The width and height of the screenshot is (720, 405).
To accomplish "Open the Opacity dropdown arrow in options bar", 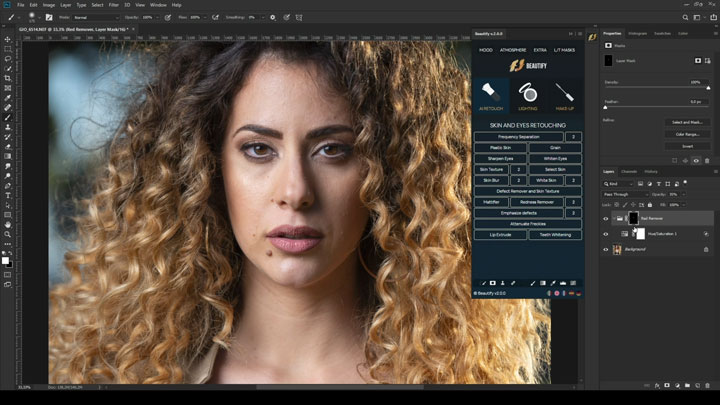I will (x=158, y=17).
